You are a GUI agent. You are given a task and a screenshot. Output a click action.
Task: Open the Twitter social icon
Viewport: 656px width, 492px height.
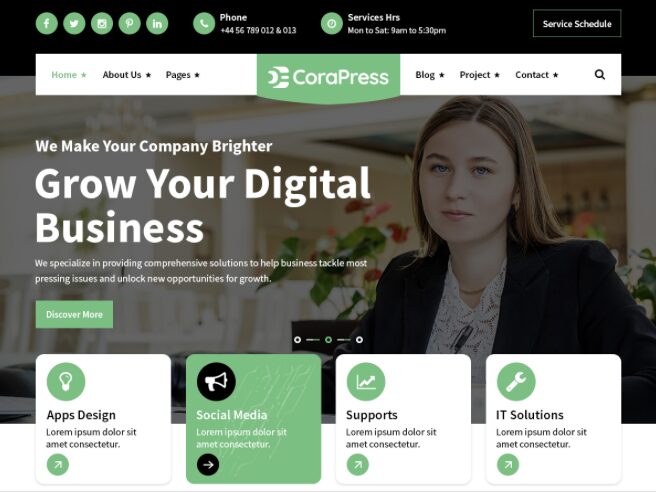pyautogui.click(x=74, y=23)
